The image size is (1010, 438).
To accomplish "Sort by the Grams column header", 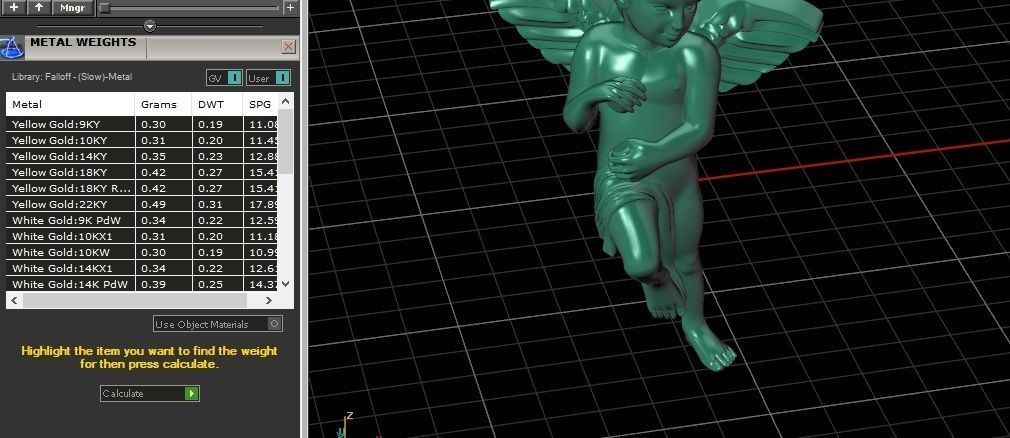I will click(164, 104).
